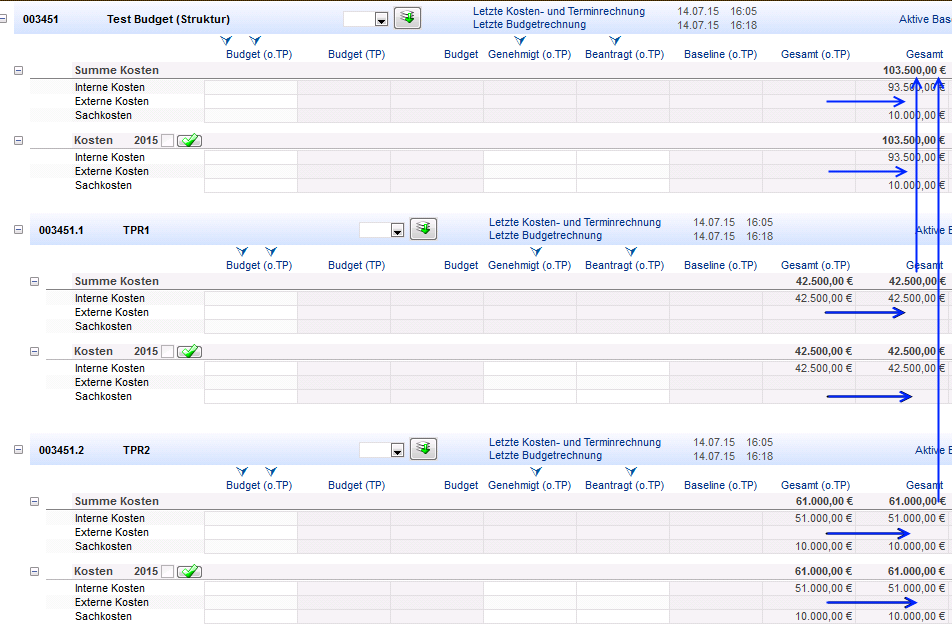
Task: Click the green stack icon beside TPR1
Action: click(423, 229)
